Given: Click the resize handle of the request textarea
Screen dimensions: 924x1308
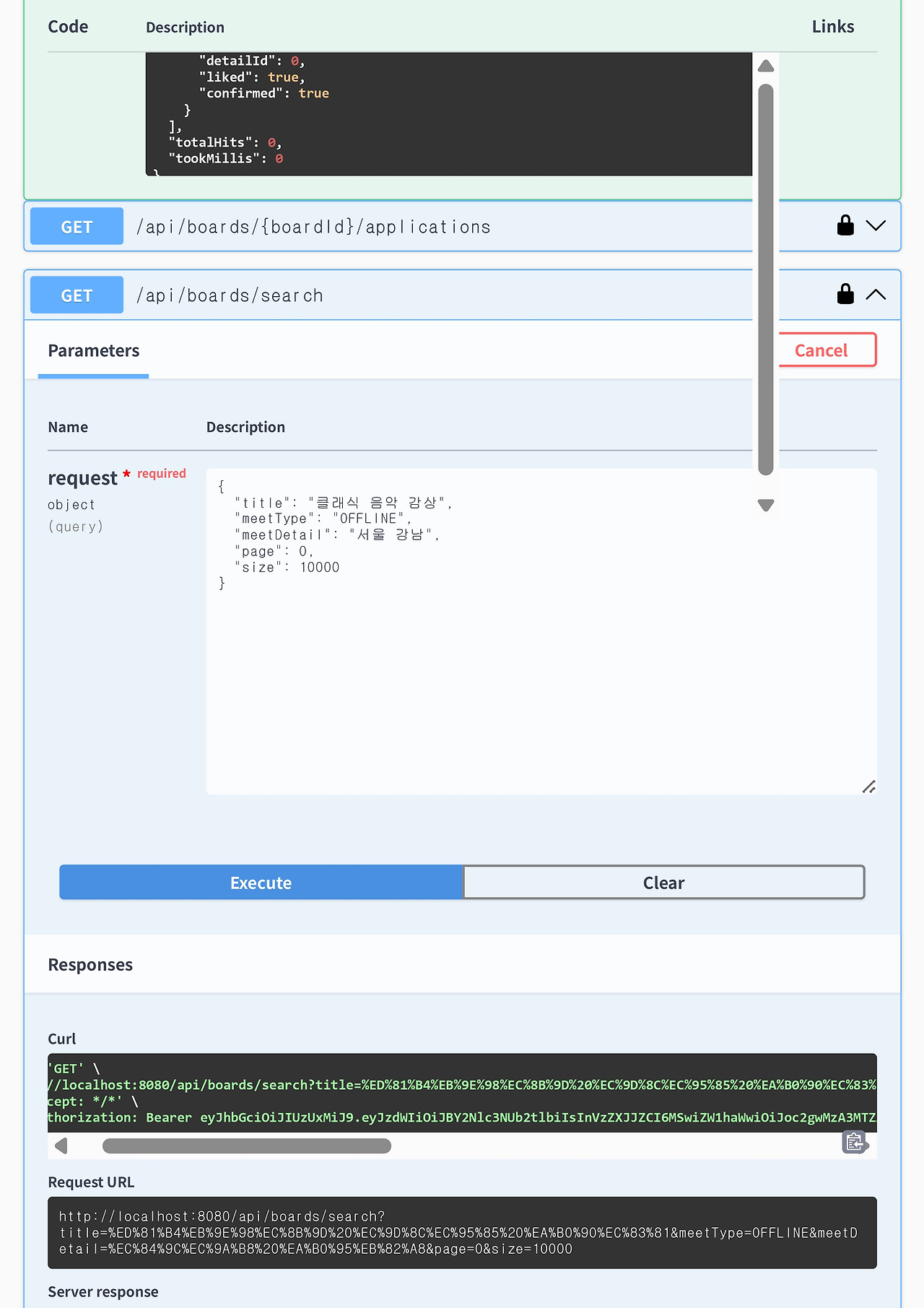Looking at the screenshot, I should coord(869,787).
